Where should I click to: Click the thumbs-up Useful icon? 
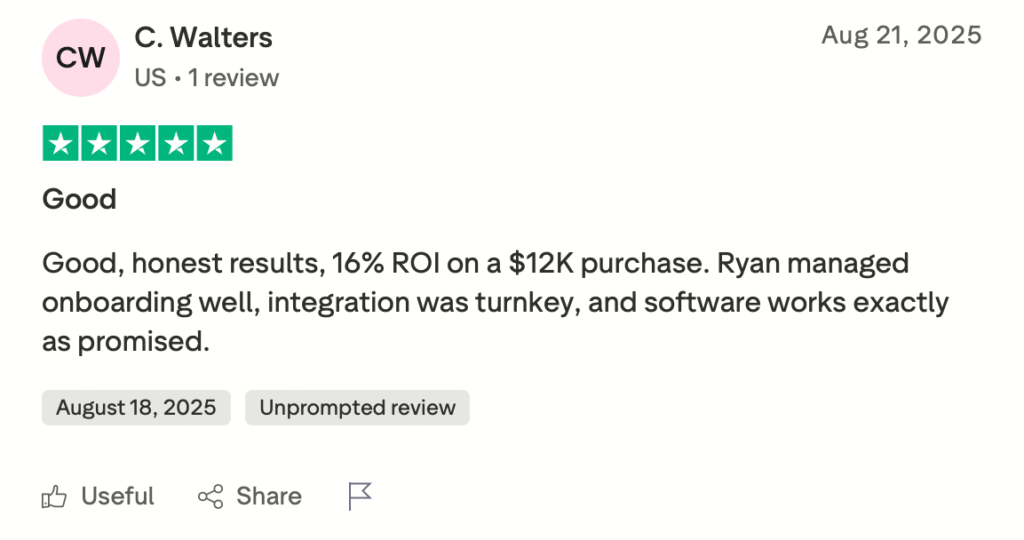click(x=54, y=496)
